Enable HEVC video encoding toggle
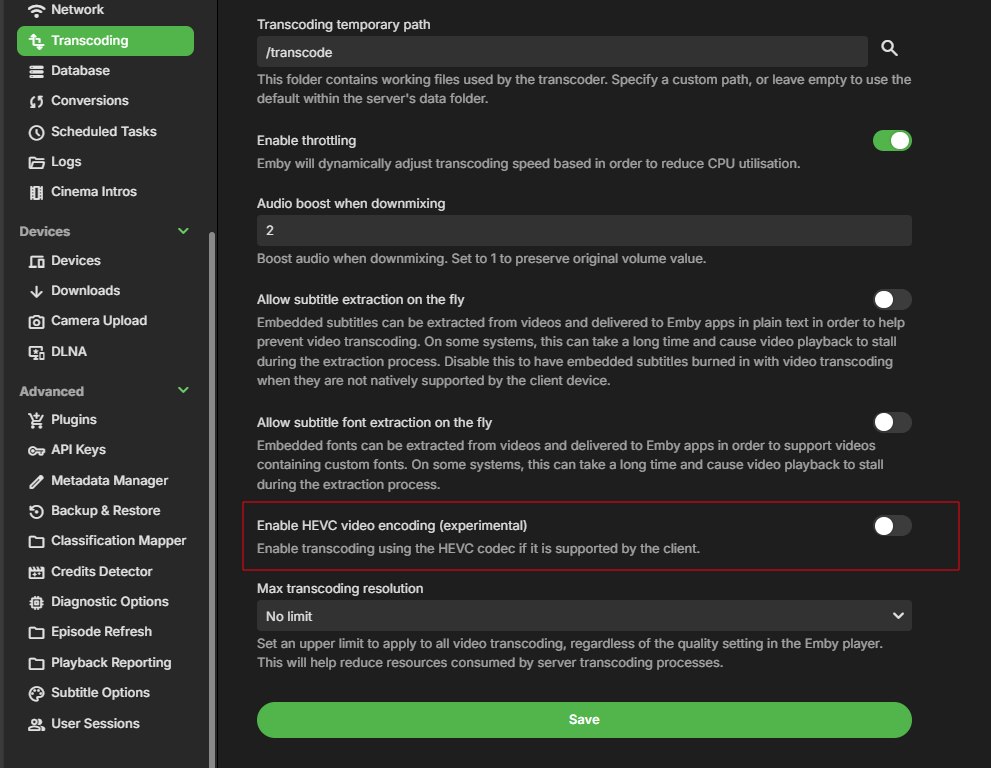 point(892,525)
